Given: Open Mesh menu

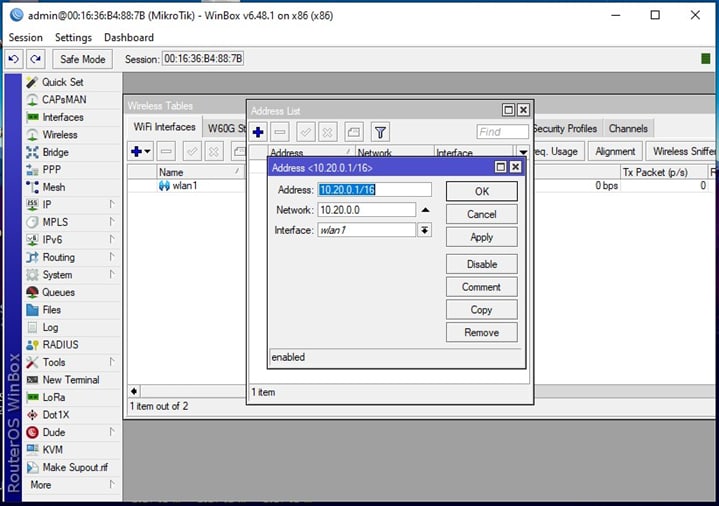Looking at the screenshot, I should 54,187.
